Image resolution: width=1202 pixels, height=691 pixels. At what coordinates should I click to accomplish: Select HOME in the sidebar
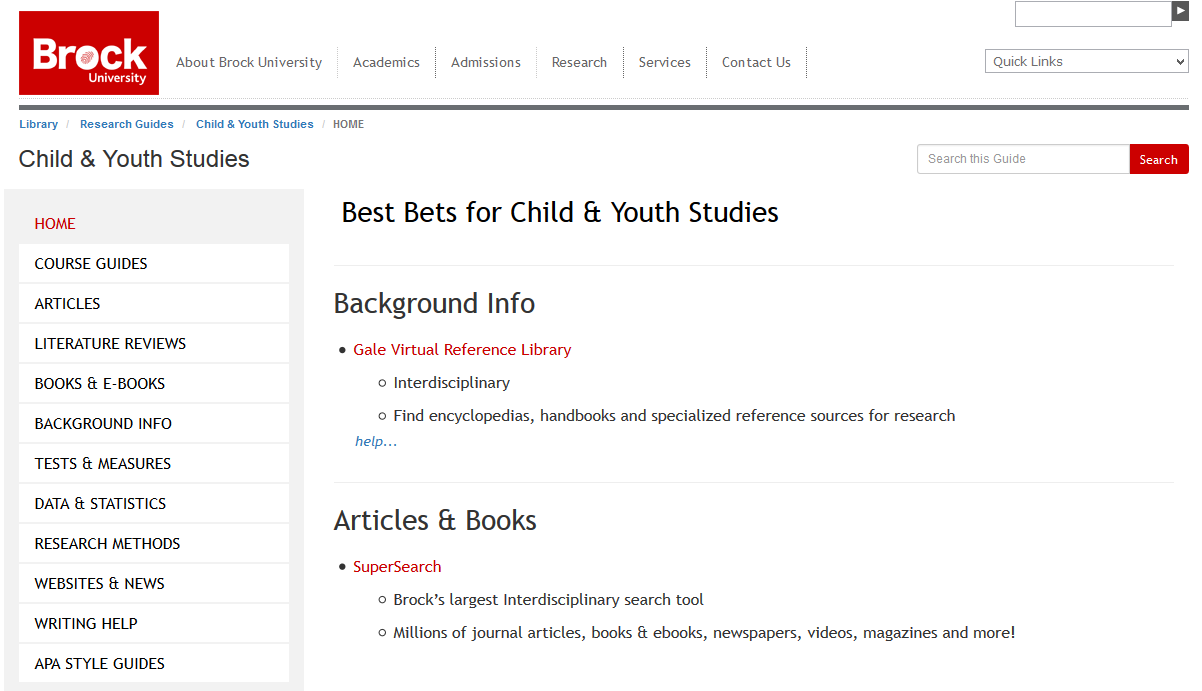click(x=154, y=224)
